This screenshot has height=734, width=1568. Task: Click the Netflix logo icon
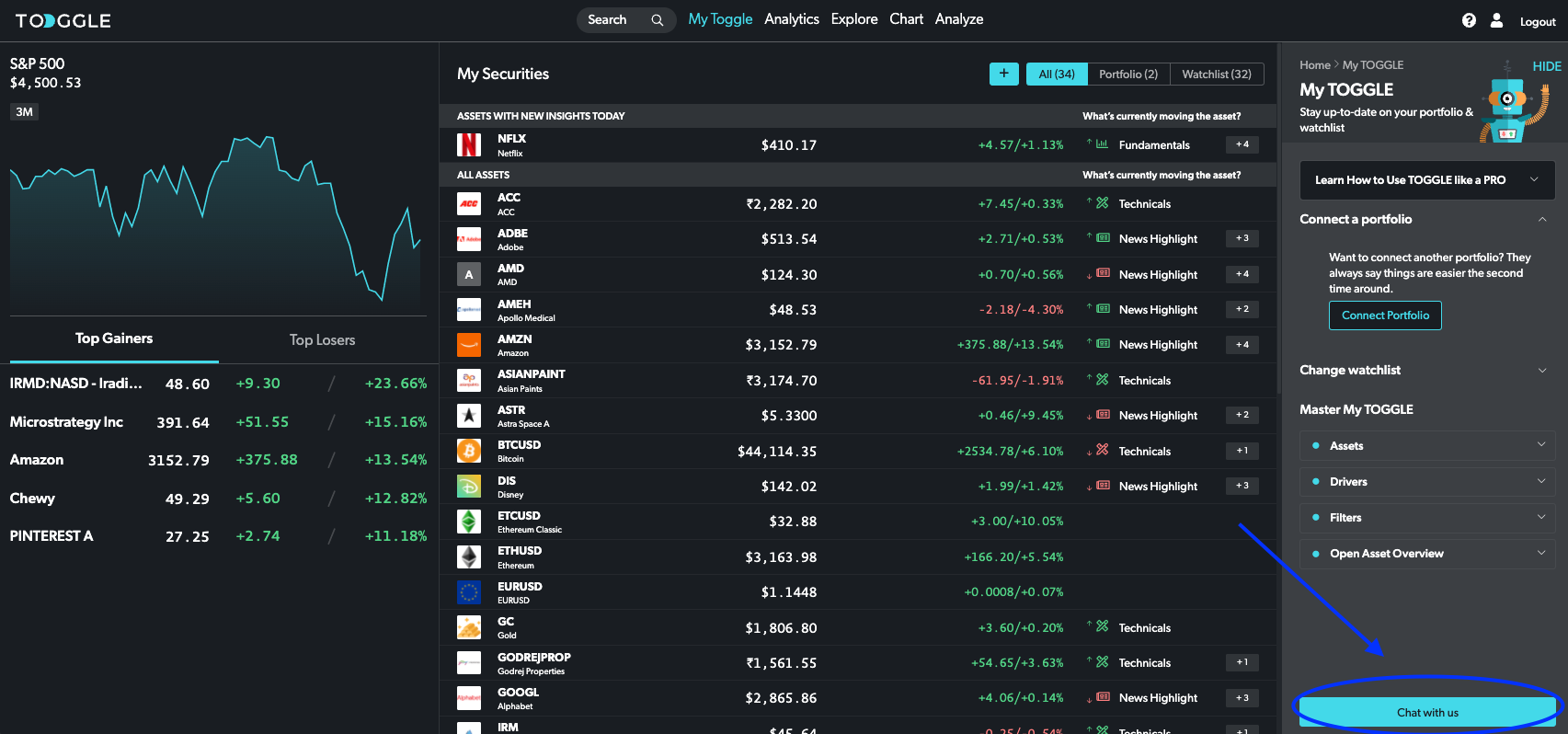coord(469,144)
